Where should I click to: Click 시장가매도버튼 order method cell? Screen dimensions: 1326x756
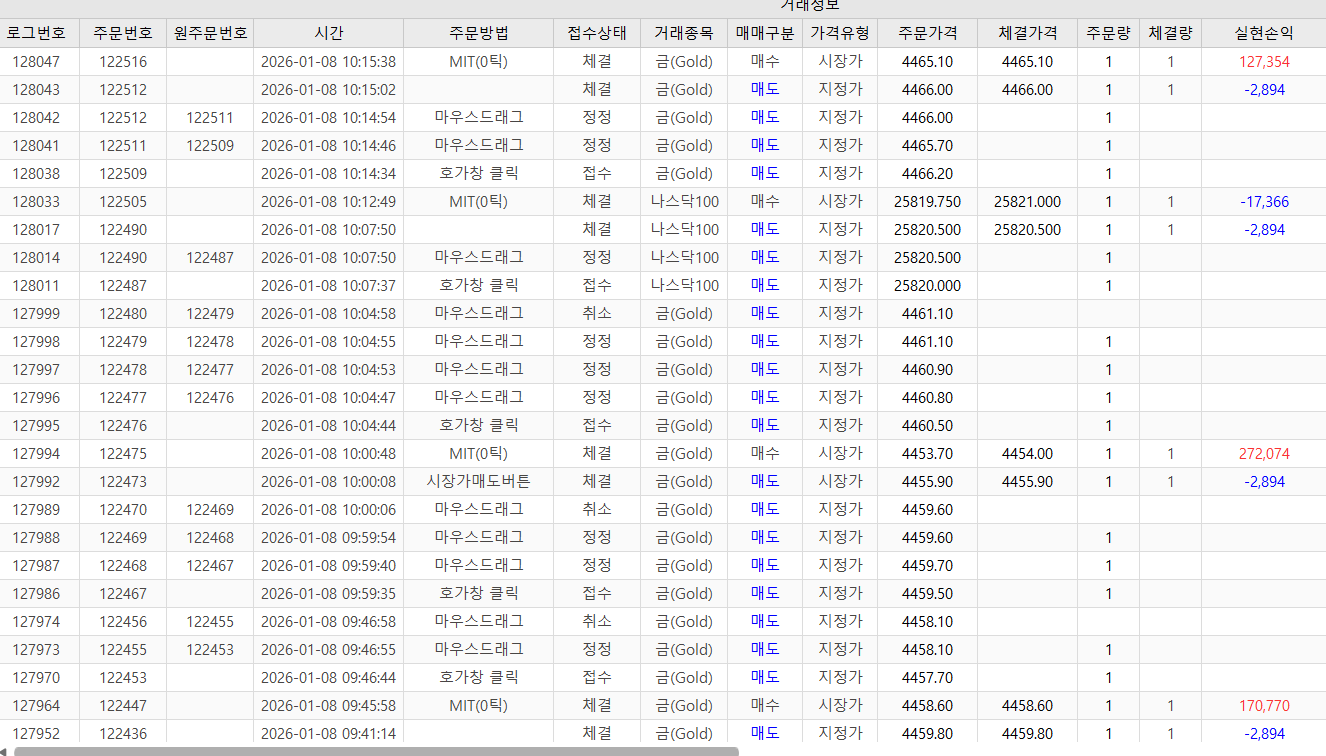[x=478, y=481]
